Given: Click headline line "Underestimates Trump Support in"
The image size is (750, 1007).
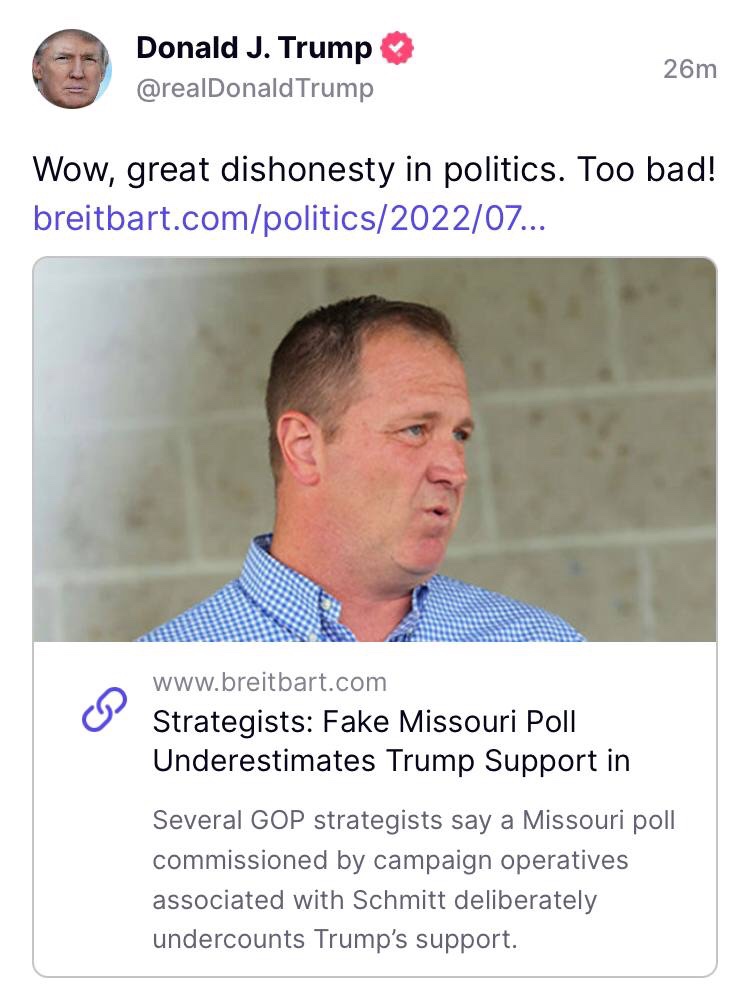Looking at the screenshot, I should click(391, 760).
